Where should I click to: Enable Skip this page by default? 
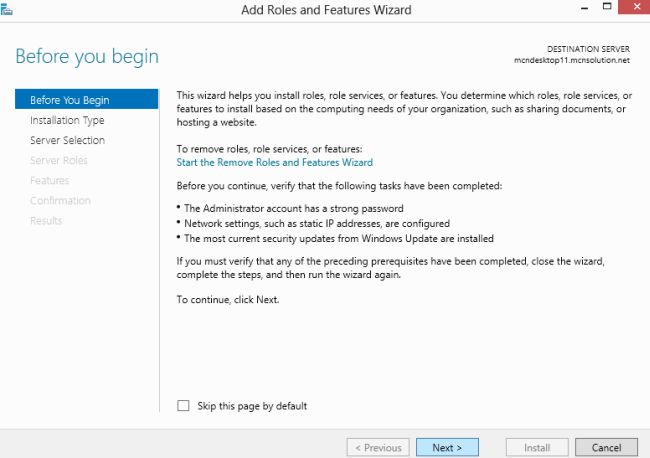pos(183,406)
